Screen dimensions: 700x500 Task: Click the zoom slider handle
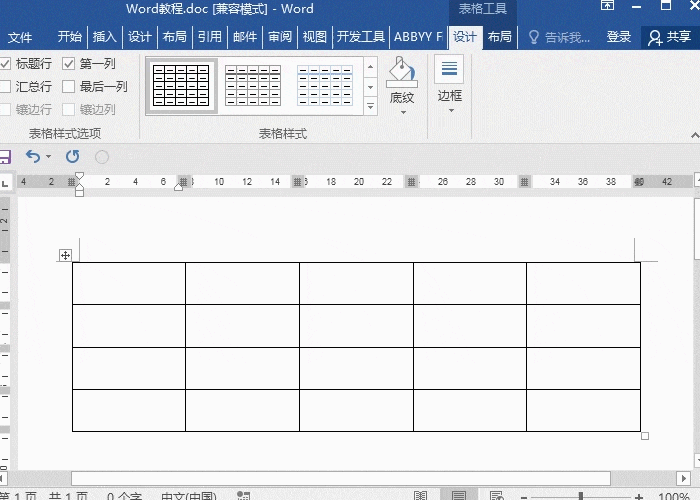(581, 496)
